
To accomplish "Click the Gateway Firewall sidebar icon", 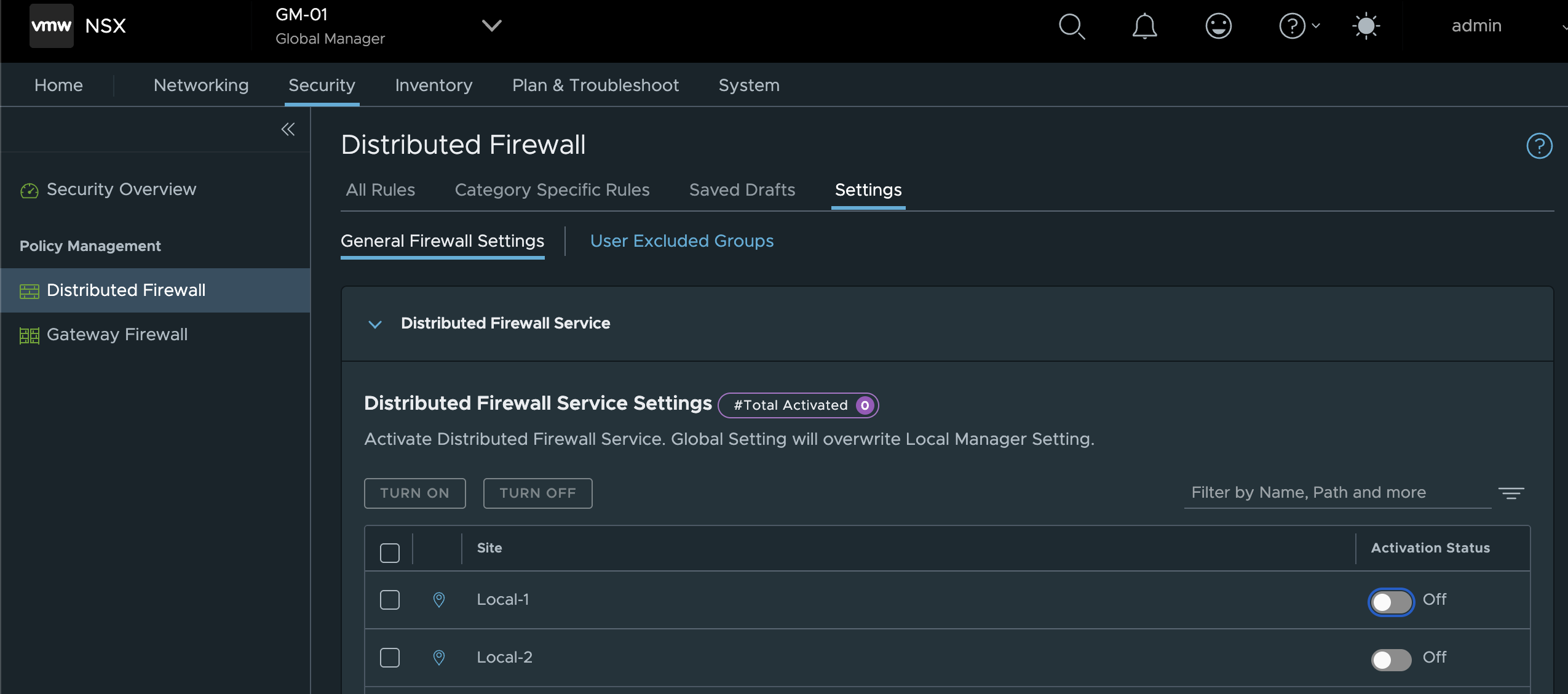I will (x=30, y=335).
